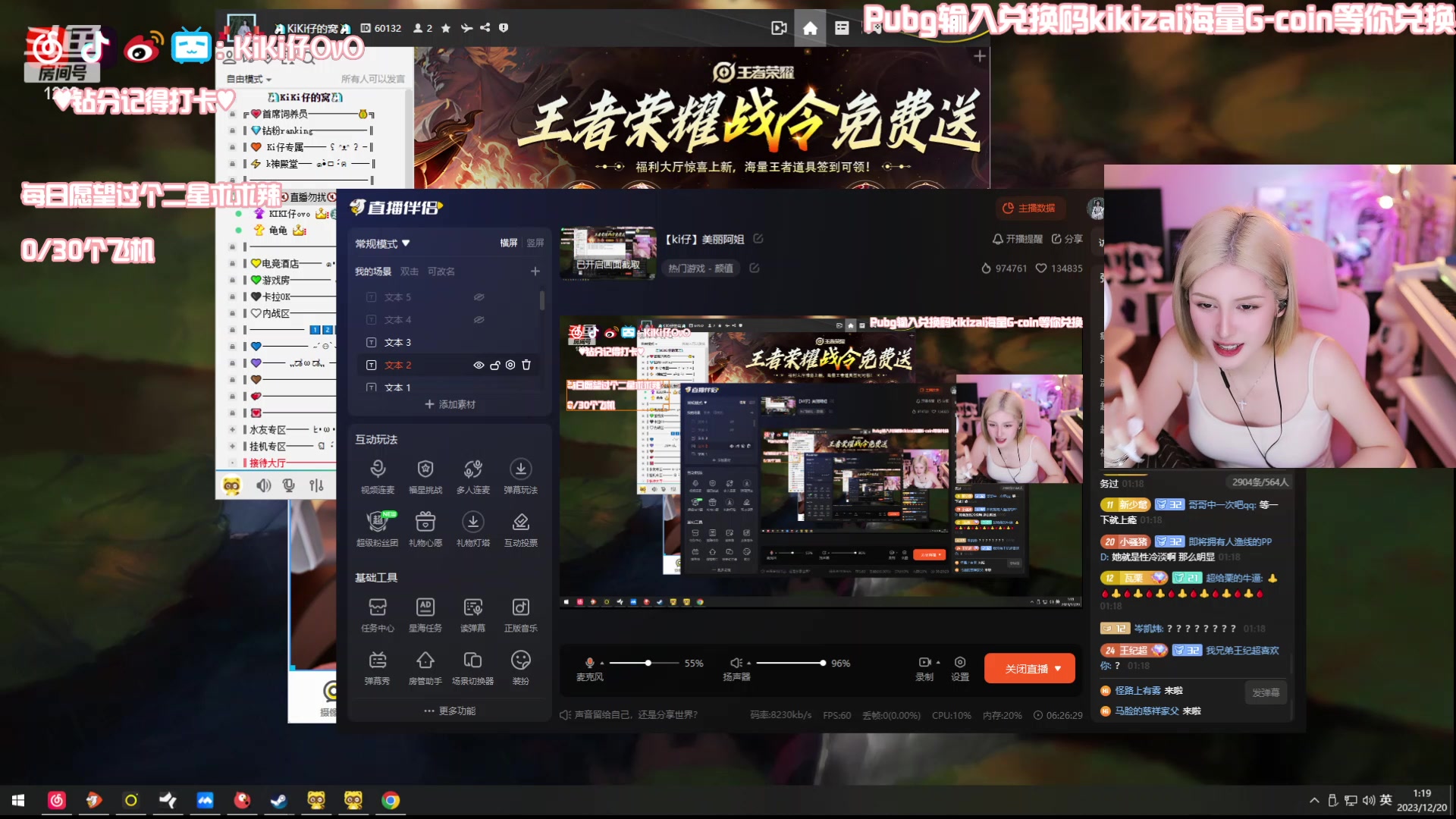Open the arrow on 关闭直播 button
This screenshot has width=1456, height=819.
(x=1058, y=668)
